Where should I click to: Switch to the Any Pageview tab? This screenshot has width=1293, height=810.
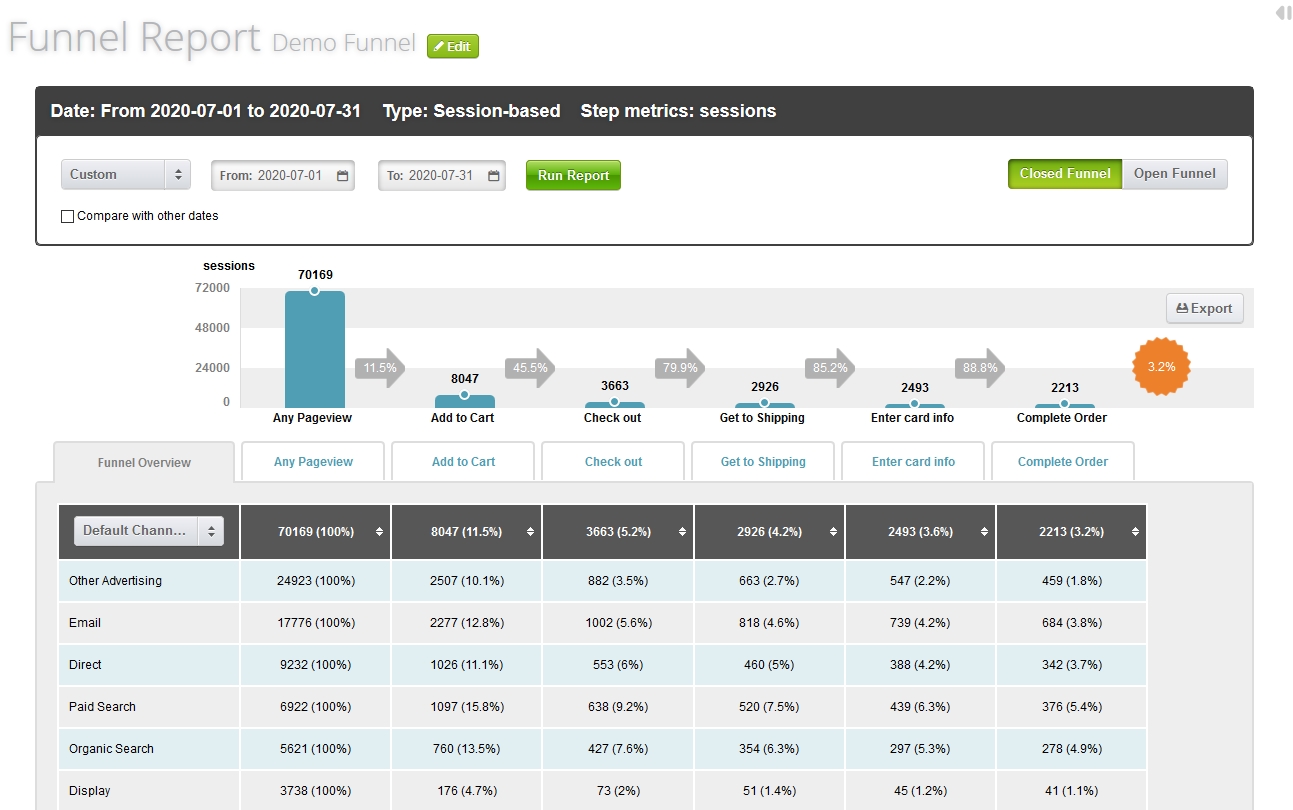(x=313, y=462)
